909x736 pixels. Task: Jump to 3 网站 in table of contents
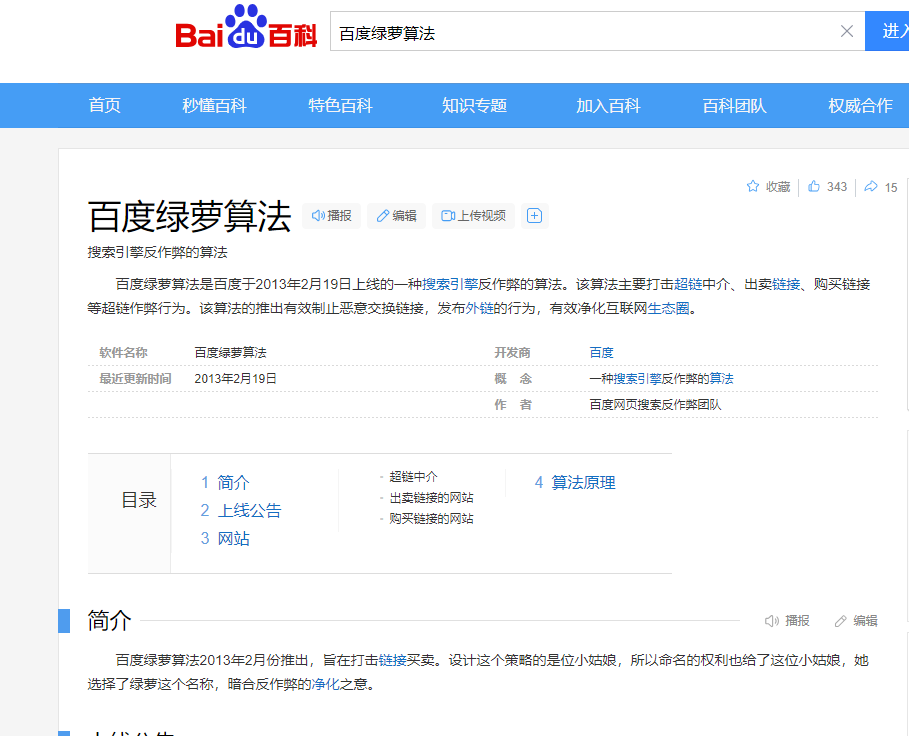pos(225,538)
